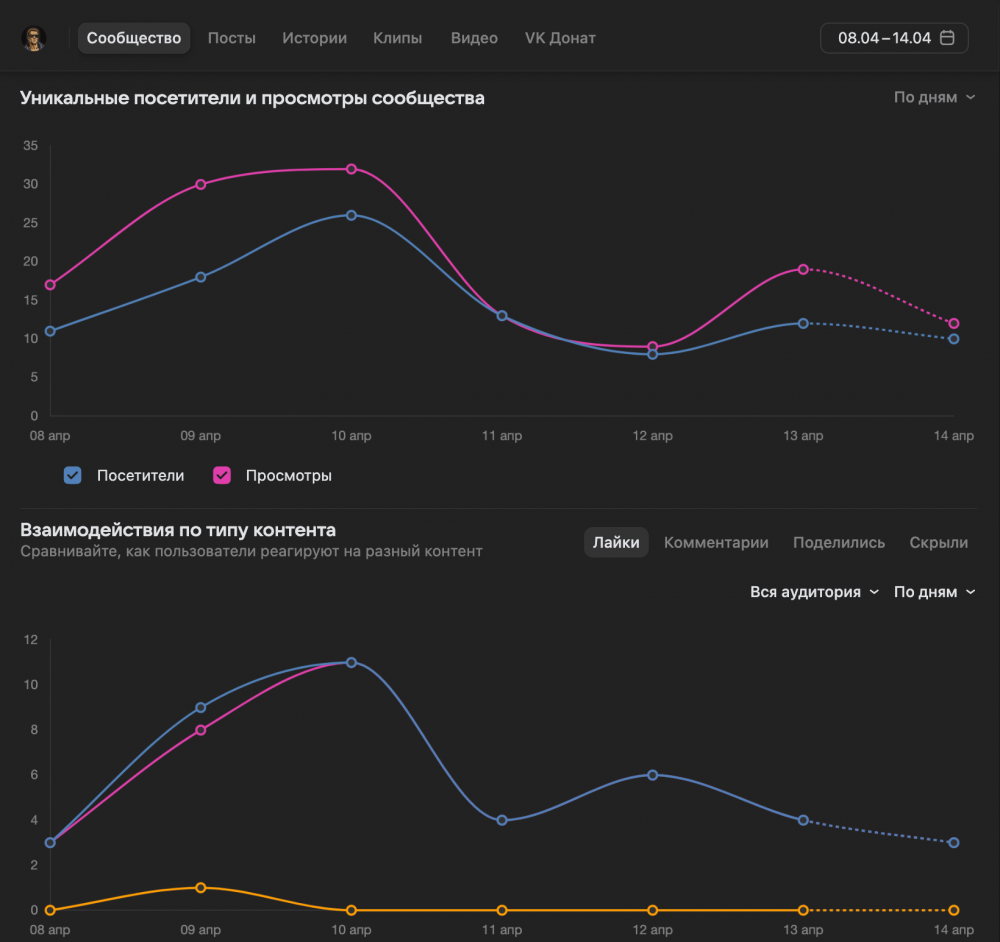Image resolution: width=1000 pixels, height=942 pixels.
Task: Uncheck the Просмотры legend checkbox
Action: coord(222,475)
